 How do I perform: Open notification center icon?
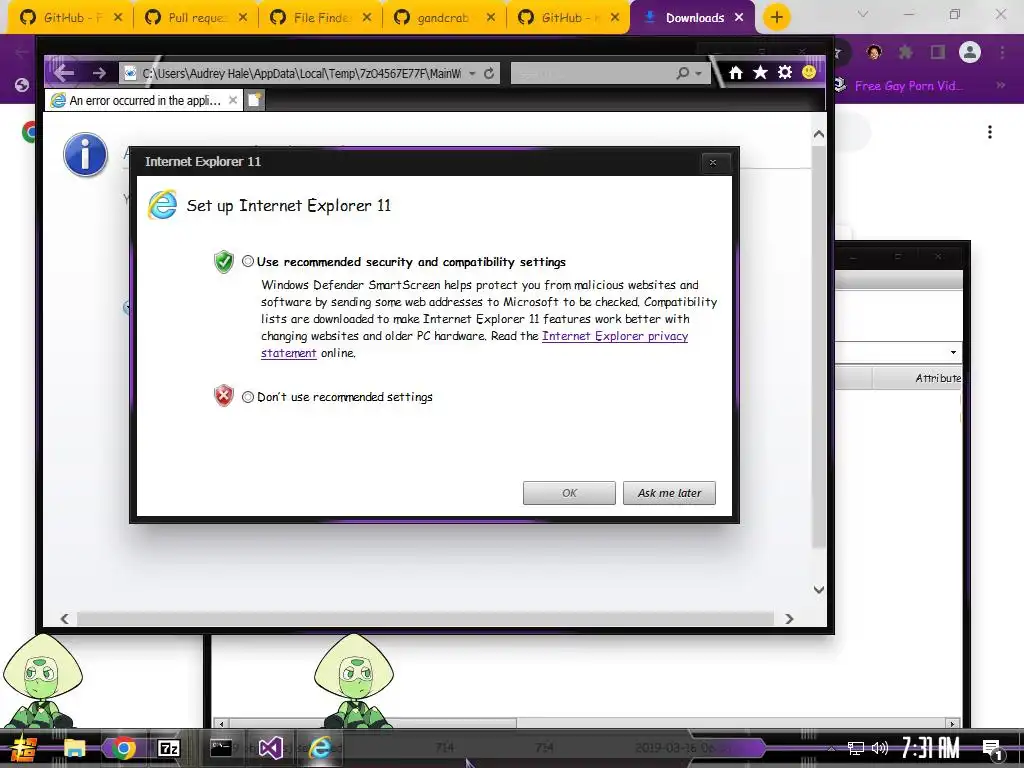coord(992,749)
